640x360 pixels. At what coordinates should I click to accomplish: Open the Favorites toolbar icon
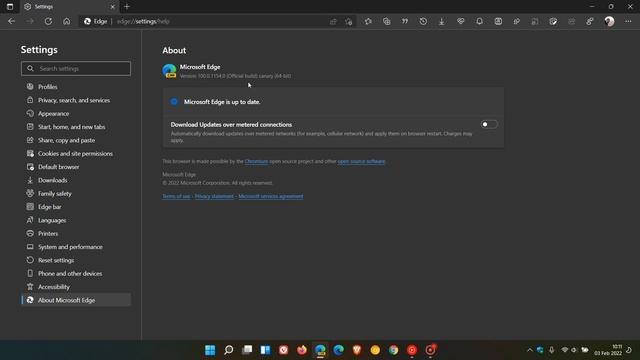368,21
